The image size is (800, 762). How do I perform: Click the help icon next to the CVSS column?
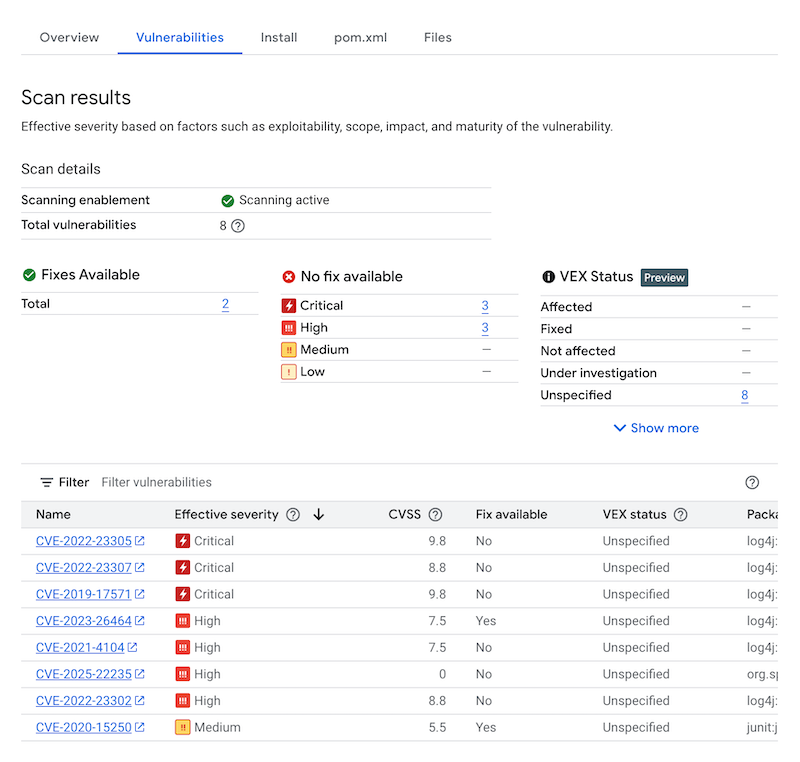pyautogui.click(x=435, y=514)
